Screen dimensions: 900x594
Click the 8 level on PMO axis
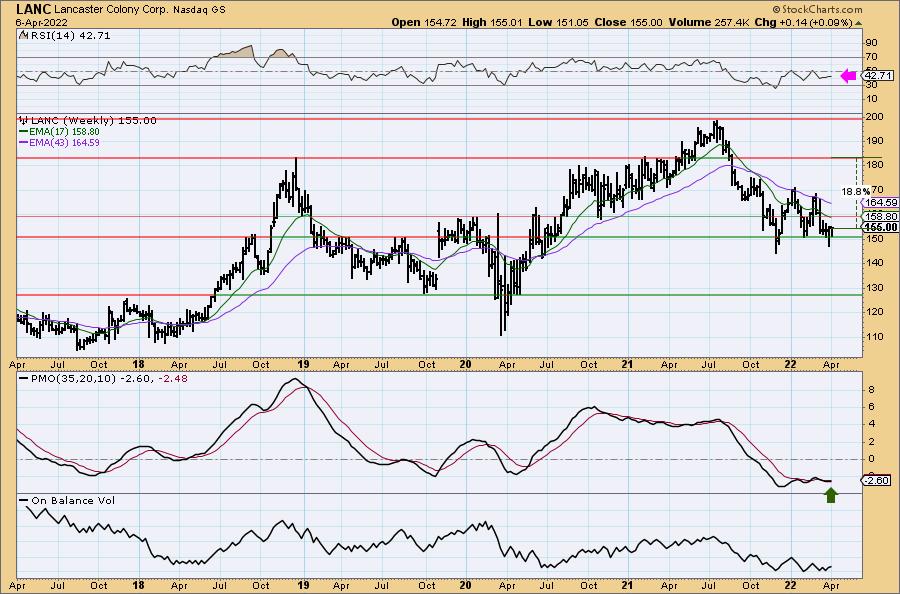pos(871,390)
